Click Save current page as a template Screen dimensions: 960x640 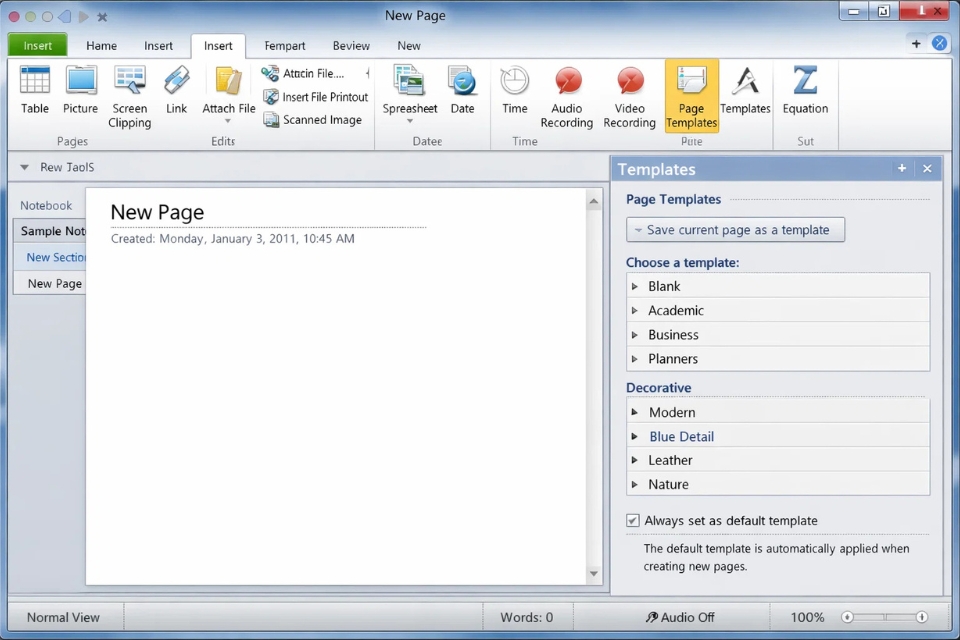(x=735, y=229)
